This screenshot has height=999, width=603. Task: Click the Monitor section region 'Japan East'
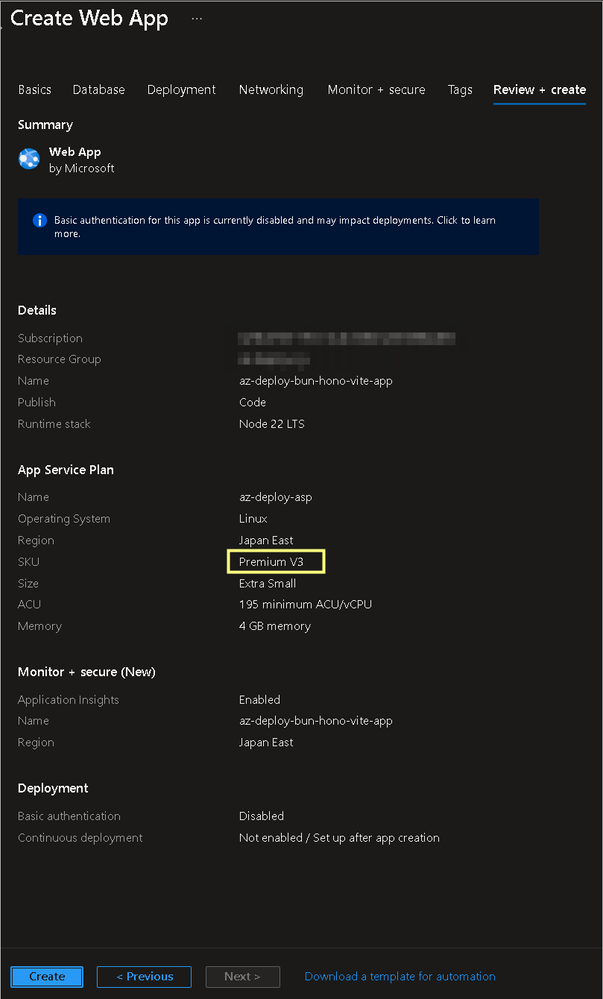pos(266,742)
